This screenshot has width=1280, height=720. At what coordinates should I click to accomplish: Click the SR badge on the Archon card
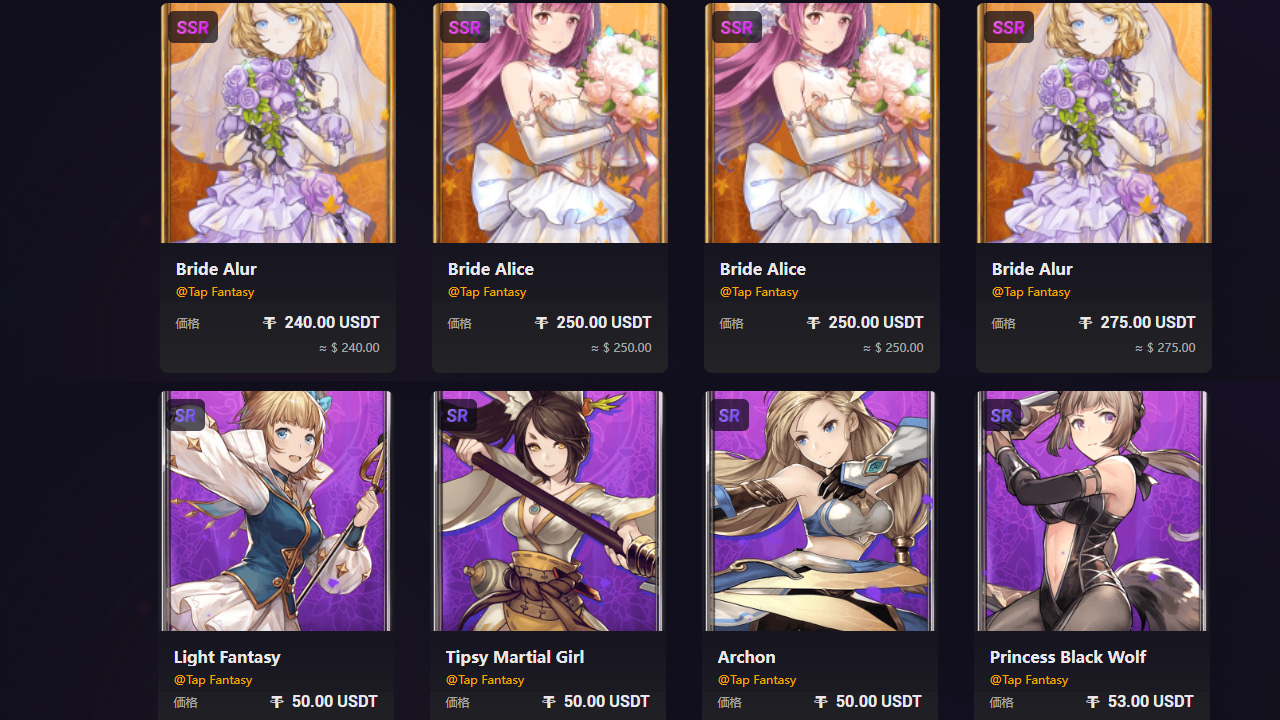click(x=728, y=415)
